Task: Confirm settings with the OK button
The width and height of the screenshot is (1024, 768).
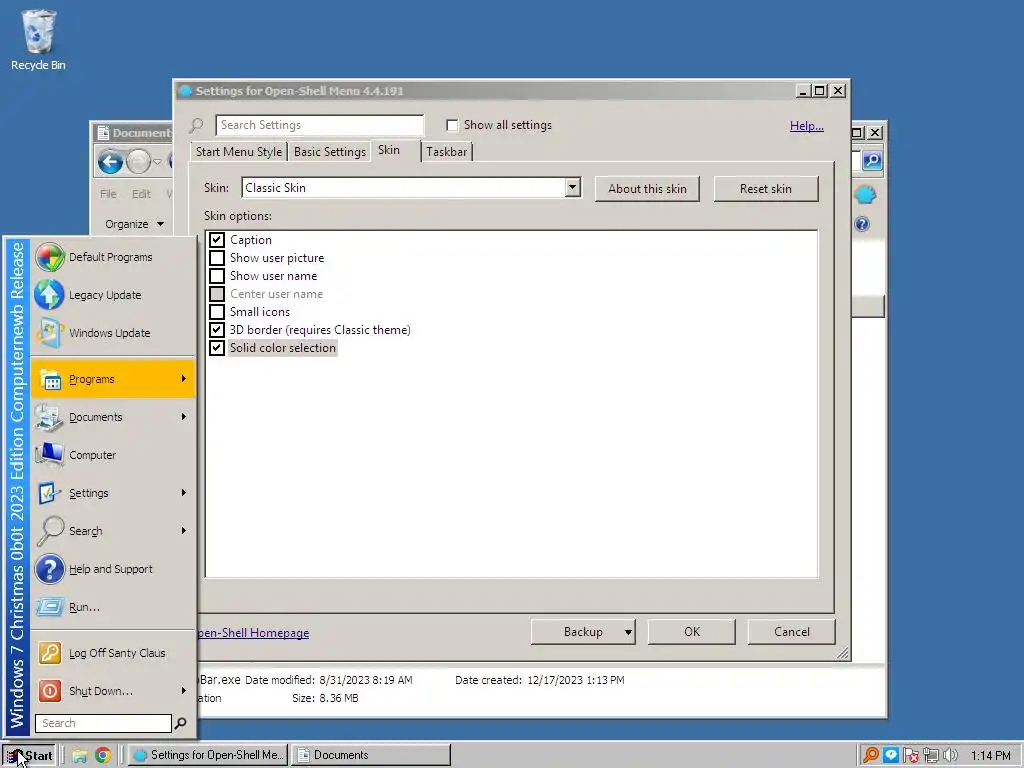Action: [692, 632]
